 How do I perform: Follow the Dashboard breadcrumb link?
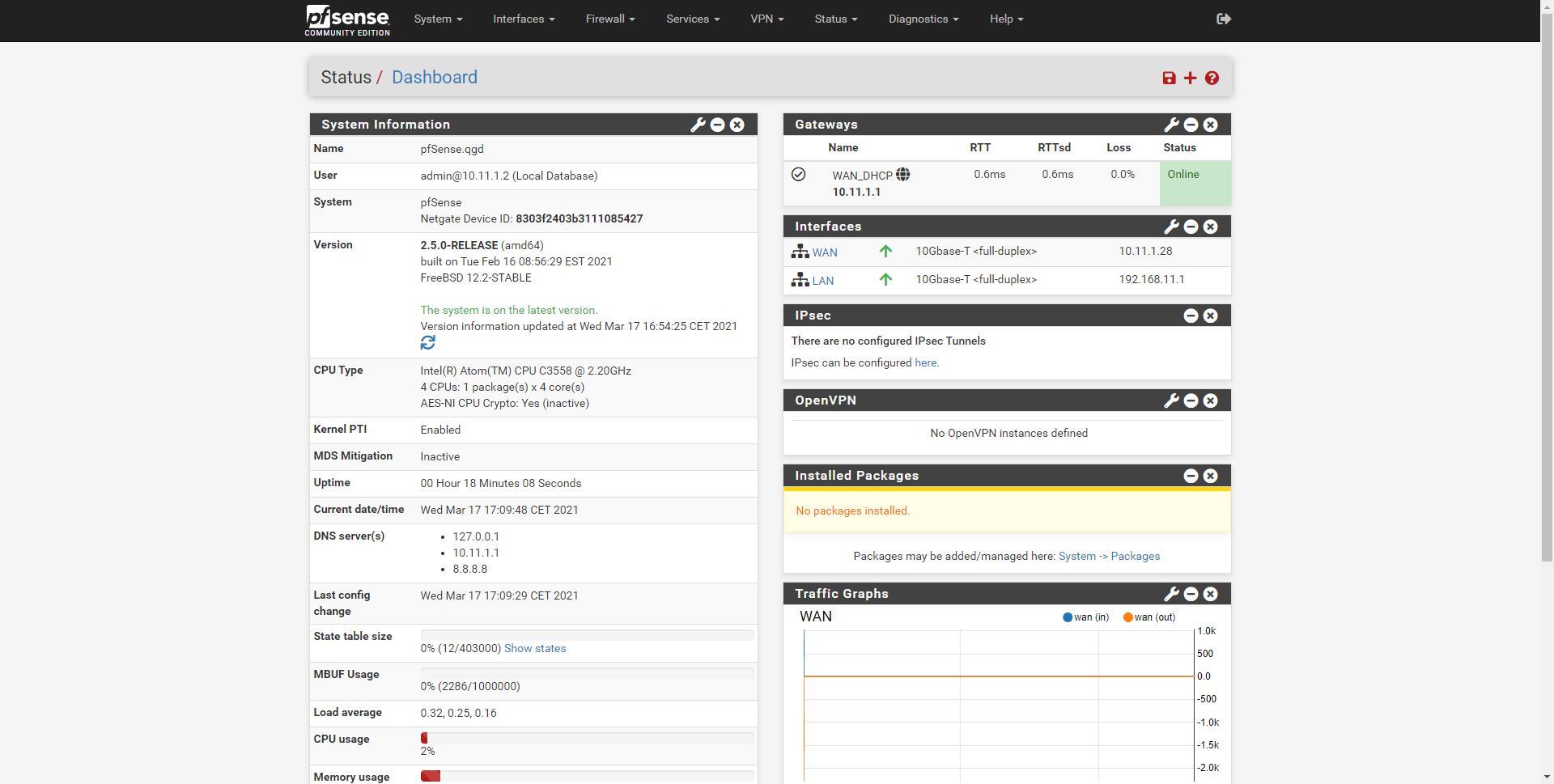pyautogui.click(x=435, y=77)
